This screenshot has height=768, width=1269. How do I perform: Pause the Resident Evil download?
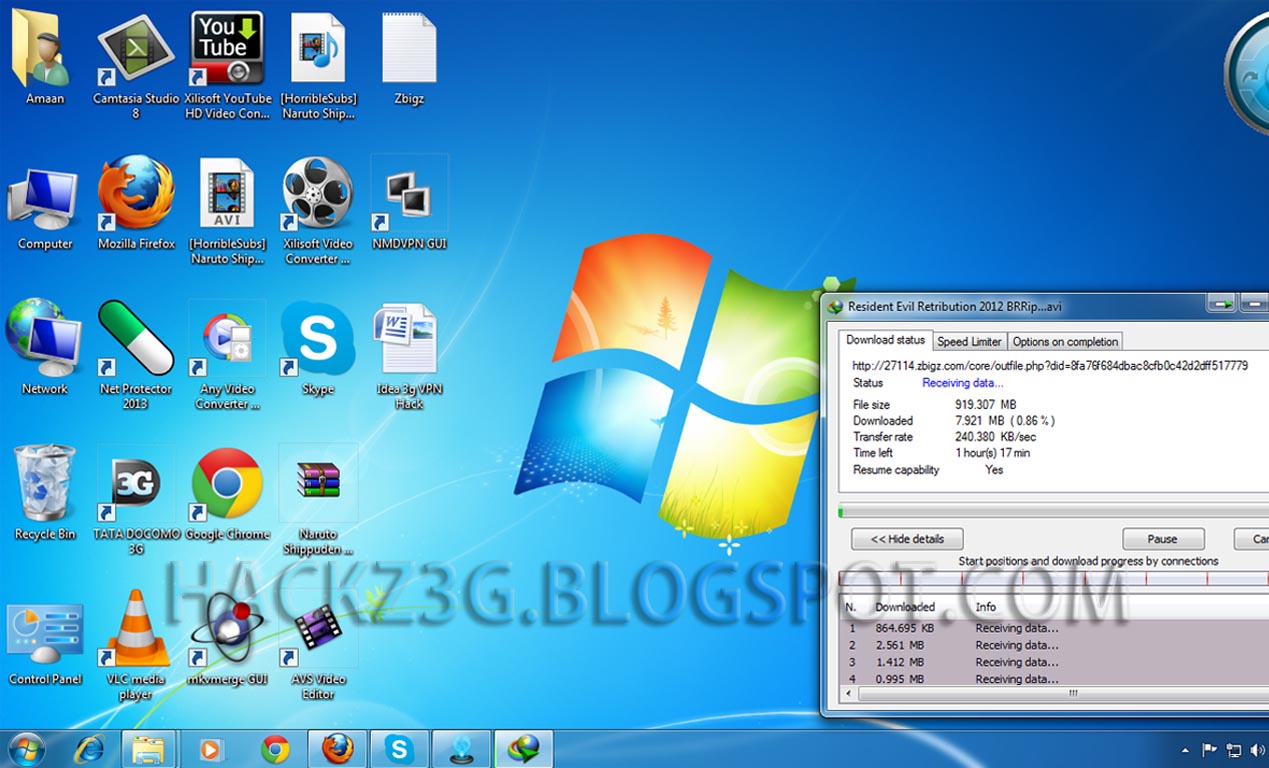click(1162, 539)
